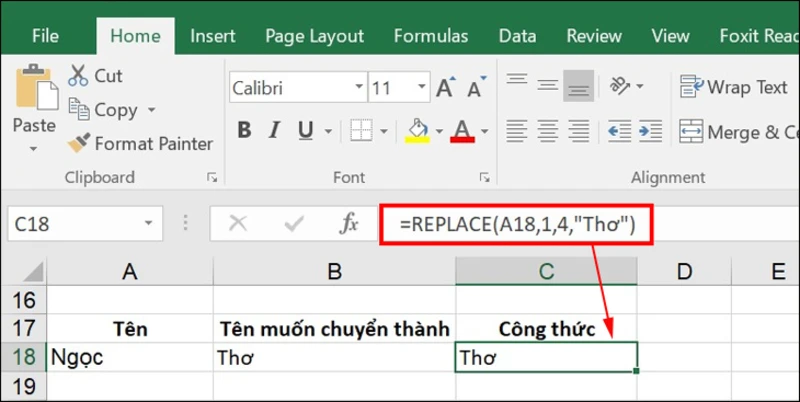Cancel formula entry with X
Viewport: 800px width, 402px height.
tap(238, 223)
